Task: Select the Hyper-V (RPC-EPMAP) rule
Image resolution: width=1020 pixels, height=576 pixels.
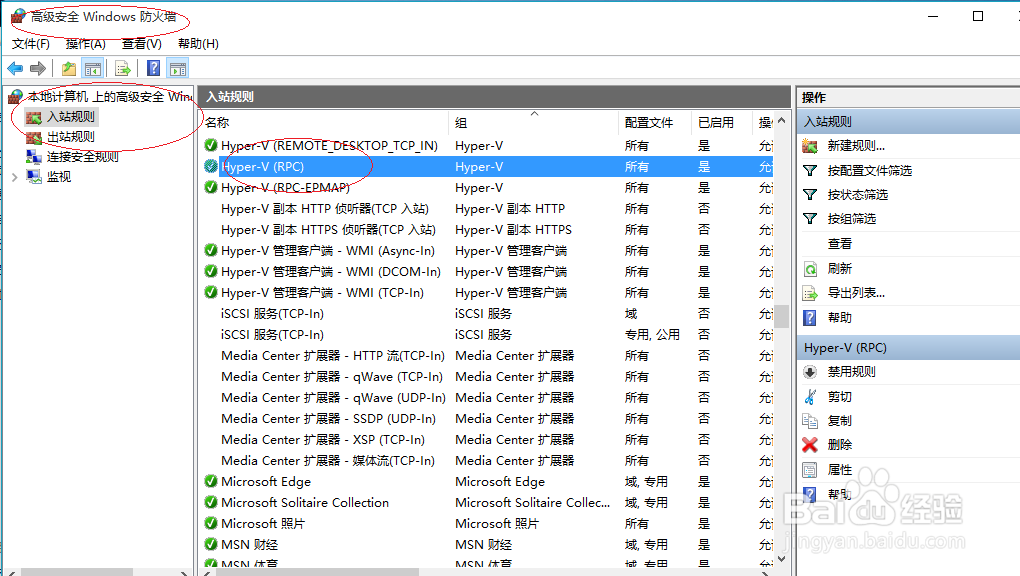Action: (285, 187)
